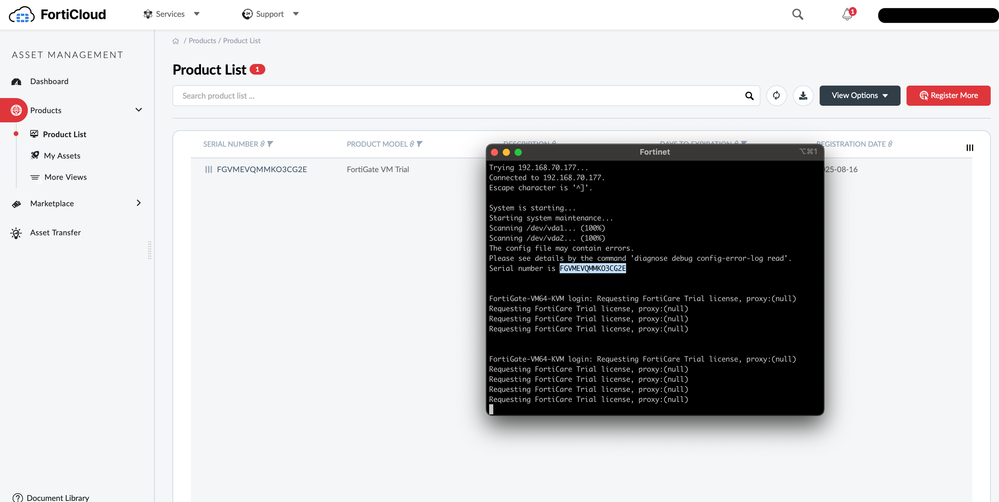Image resolution: width=999 pixels, height=502 pixels.
Task: Expand the Marketplace sidebar section
Action: [x=138, y=203]
